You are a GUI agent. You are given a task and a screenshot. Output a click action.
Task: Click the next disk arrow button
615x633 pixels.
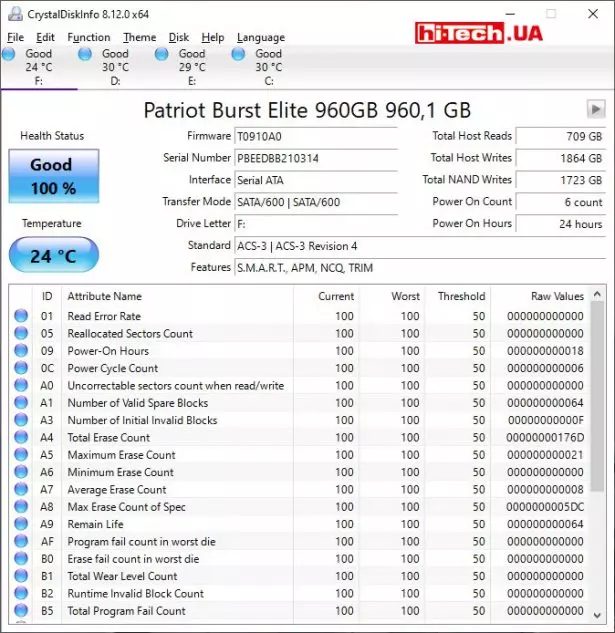[596, 109]
